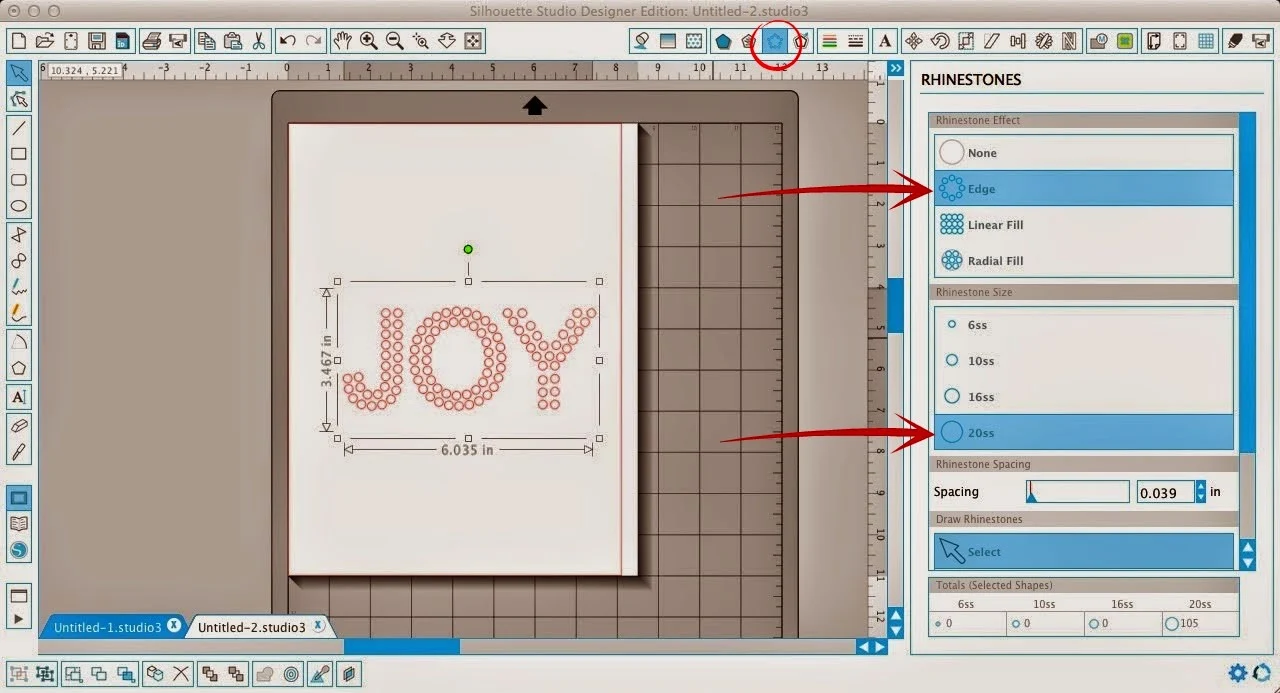Viewport: 1280px width, 693px height.
Task: Click the horizontal canvas scrollbar
Action: coord(402,647)
